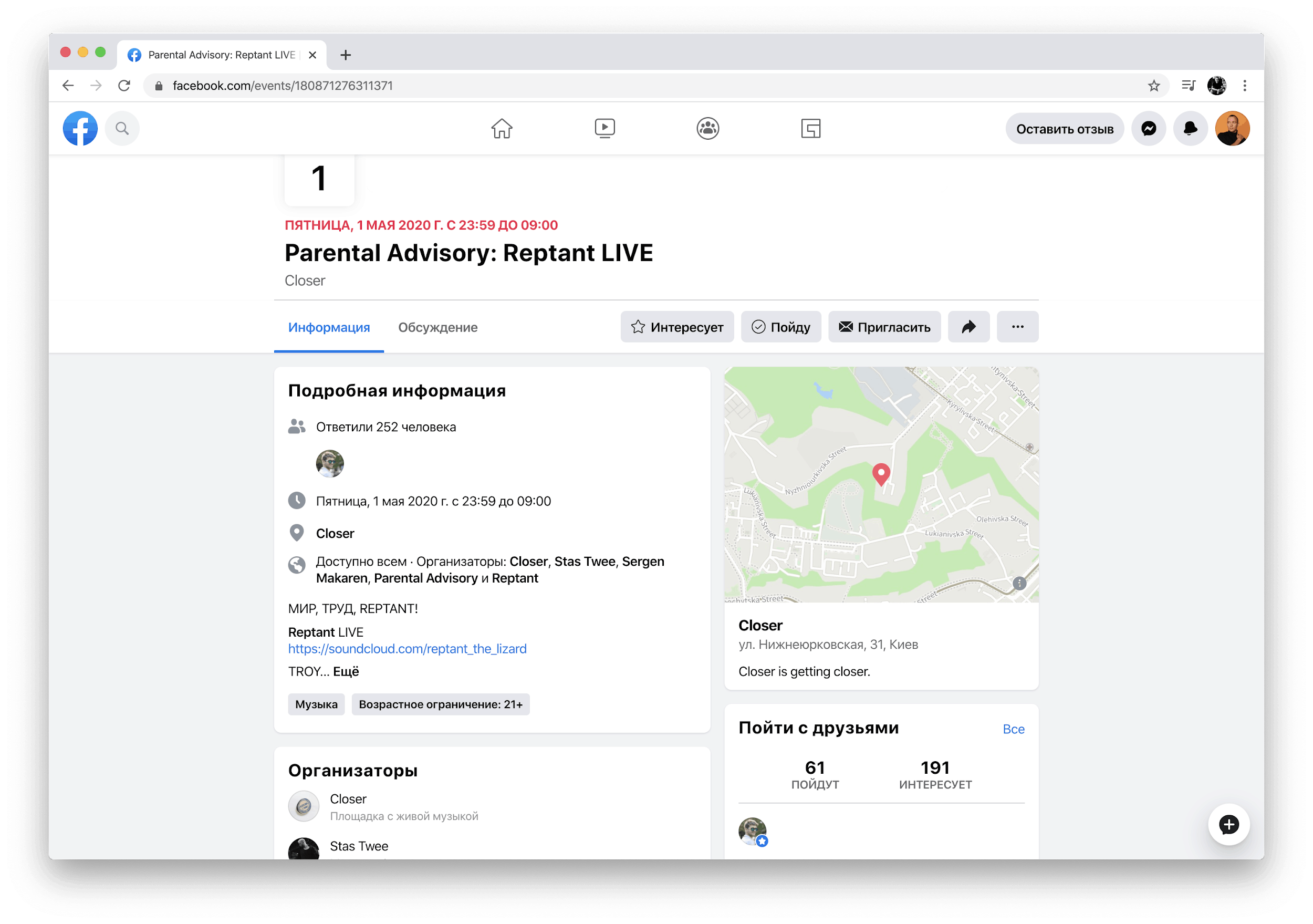Open the Closer map thumbnail
This screenshot has height=924, width=1313.
[881, 485]
